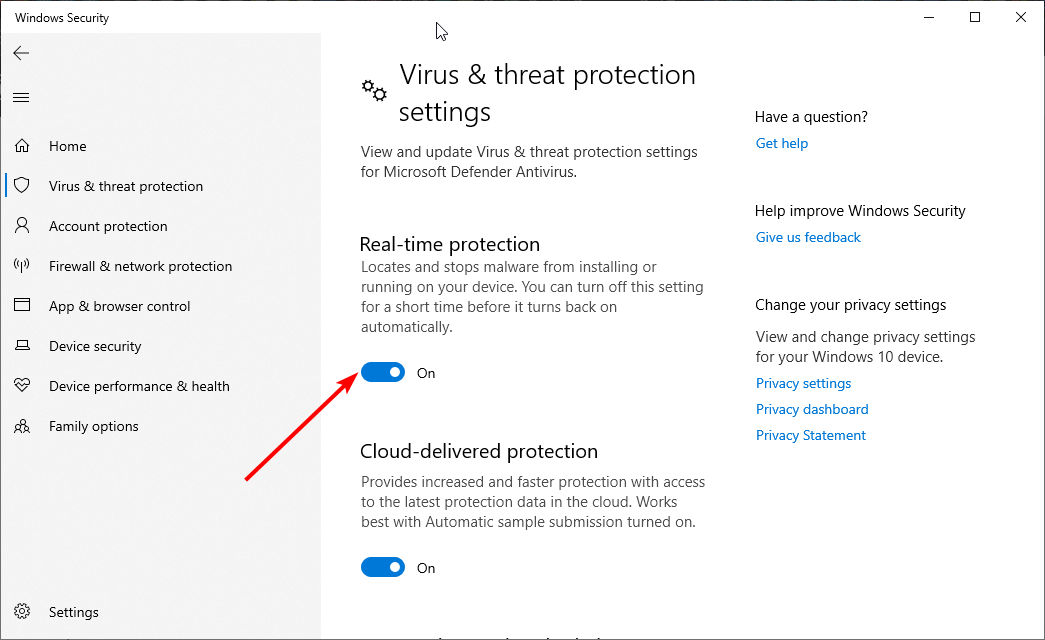Click the Family options people icon
The height and width of the screenshot is (640, 1045).
point(22,426)
